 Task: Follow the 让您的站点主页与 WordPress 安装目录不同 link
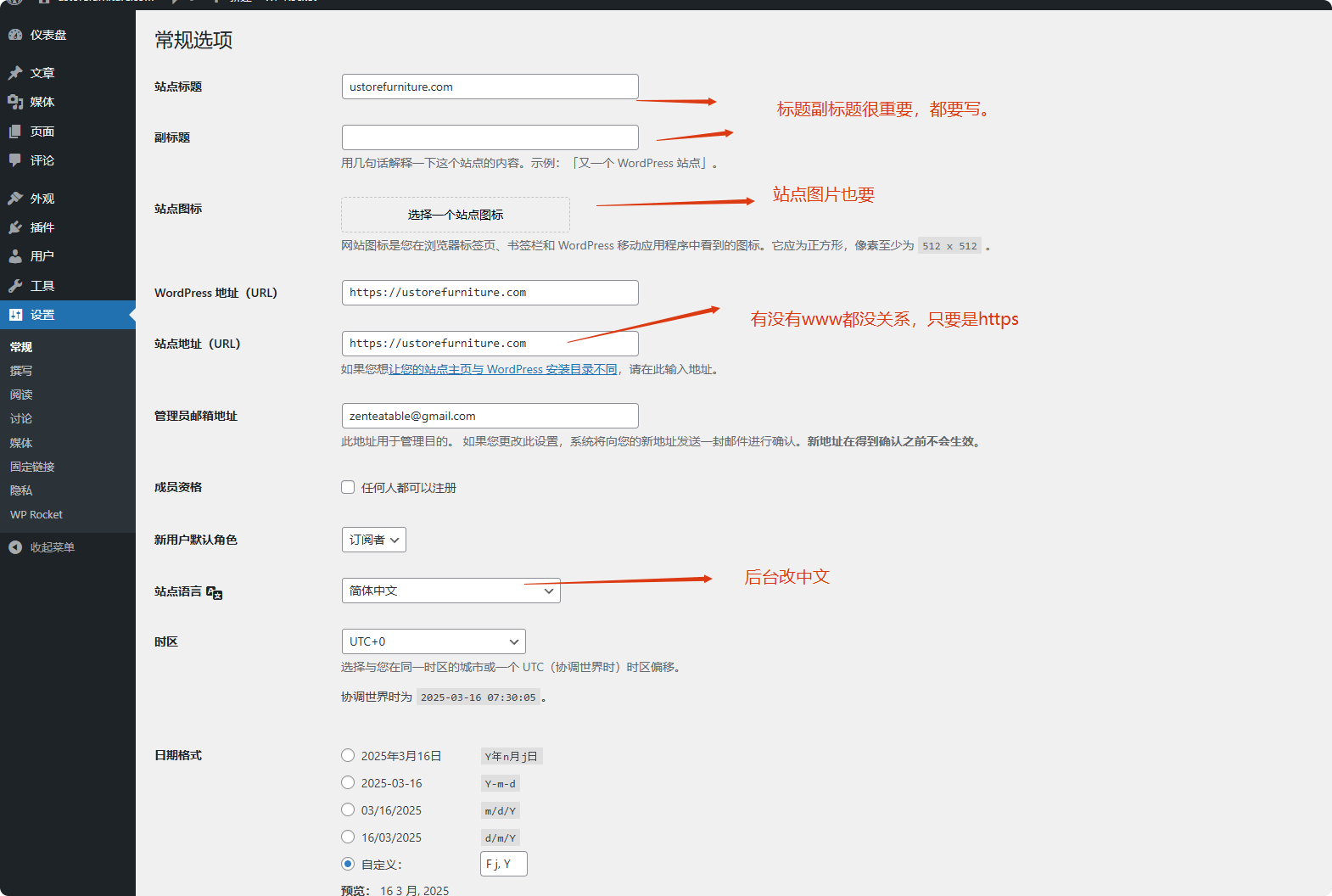point(503,369)
